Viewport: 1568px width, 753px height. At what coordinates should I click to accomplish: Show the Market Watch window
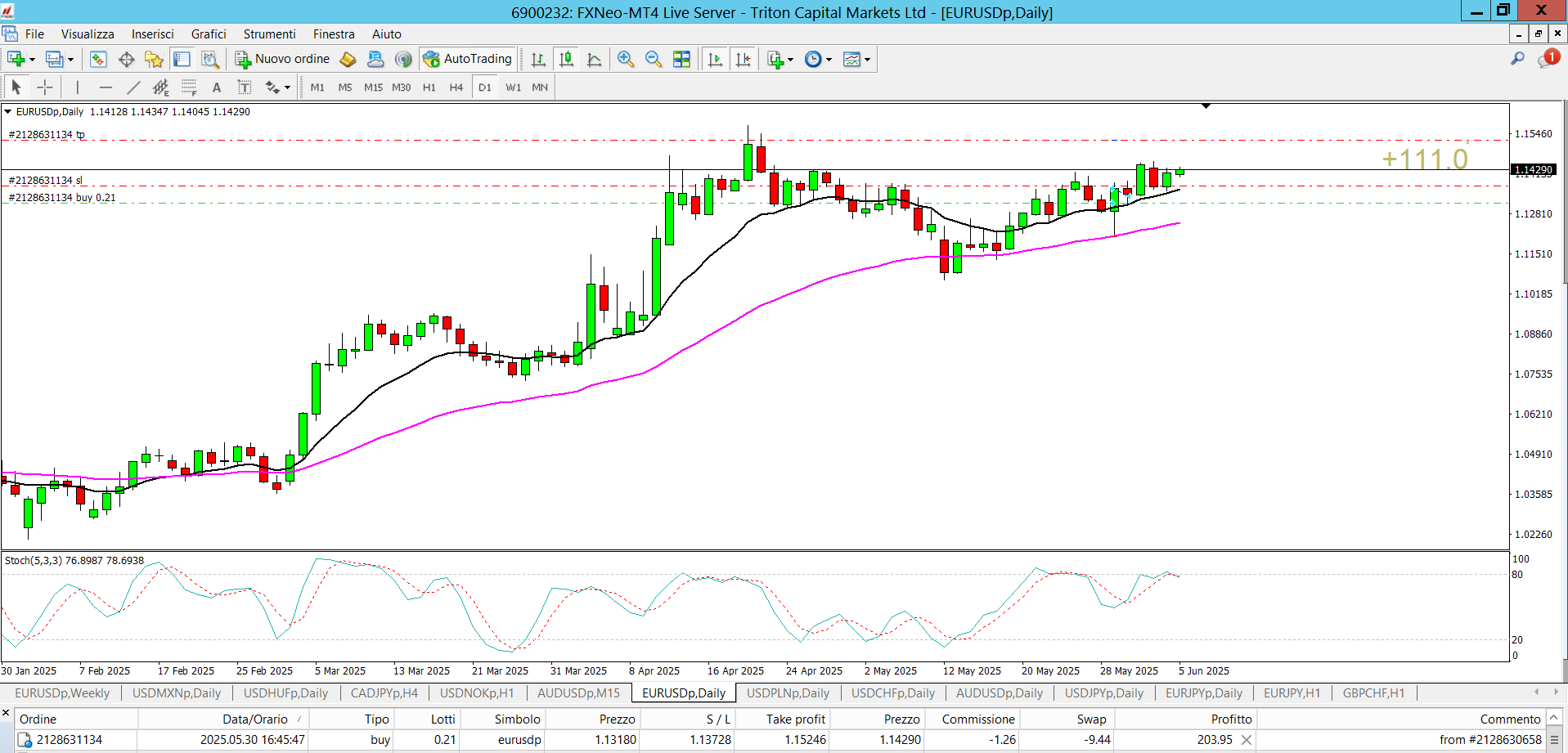98,59
